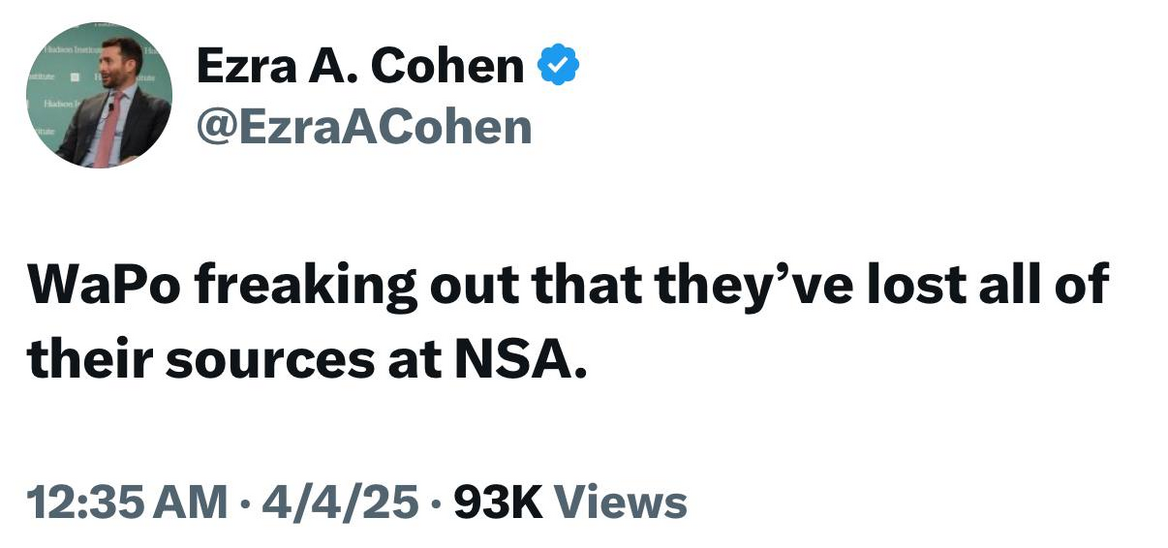Click the blue verified checkmark badge
Viewport: 1168px width, 548px height.
pyautogui.click(x=559, y=67)
